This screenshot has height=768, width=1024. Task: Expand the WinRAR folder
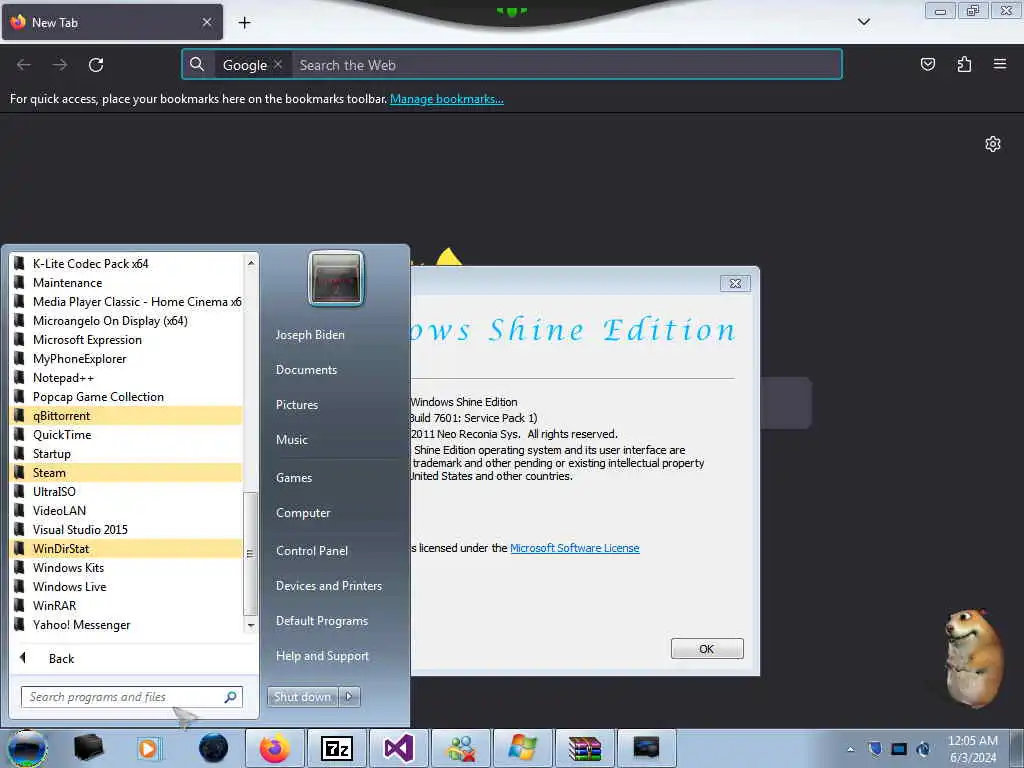click(x=126, y=606)
